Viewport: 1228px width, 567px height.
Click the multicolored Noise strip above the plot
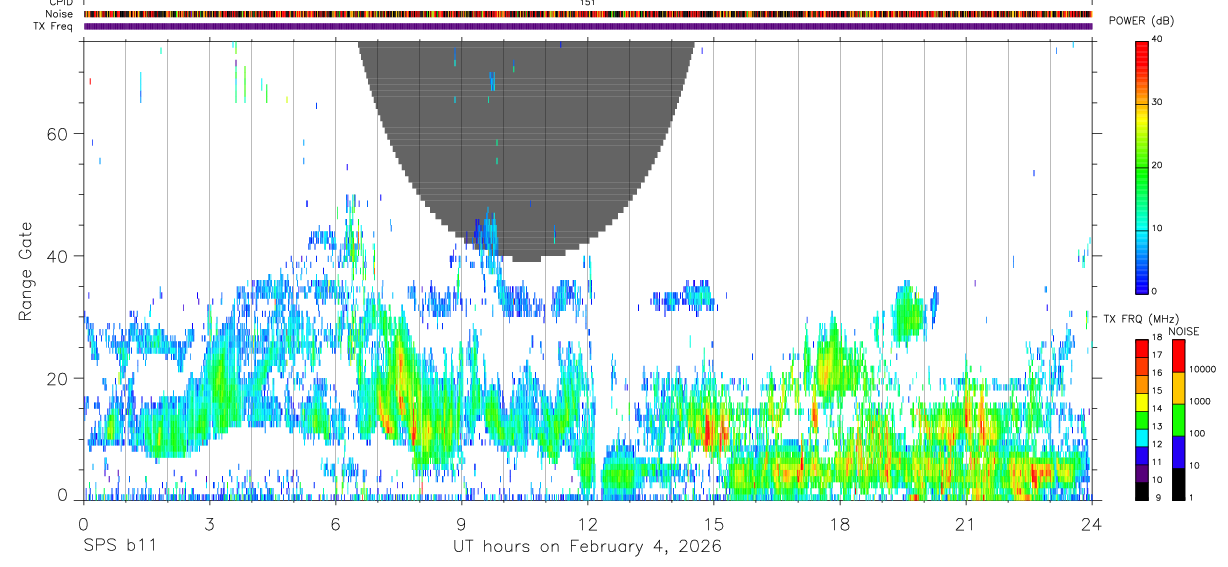click(x=587, y=14)
